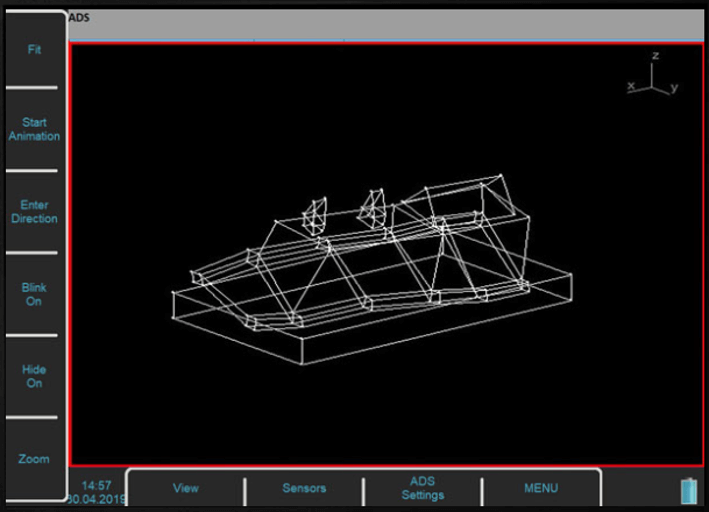Click the 14:57 clock display
This screenshot has width=709, height=512.
tap(96, 486)
